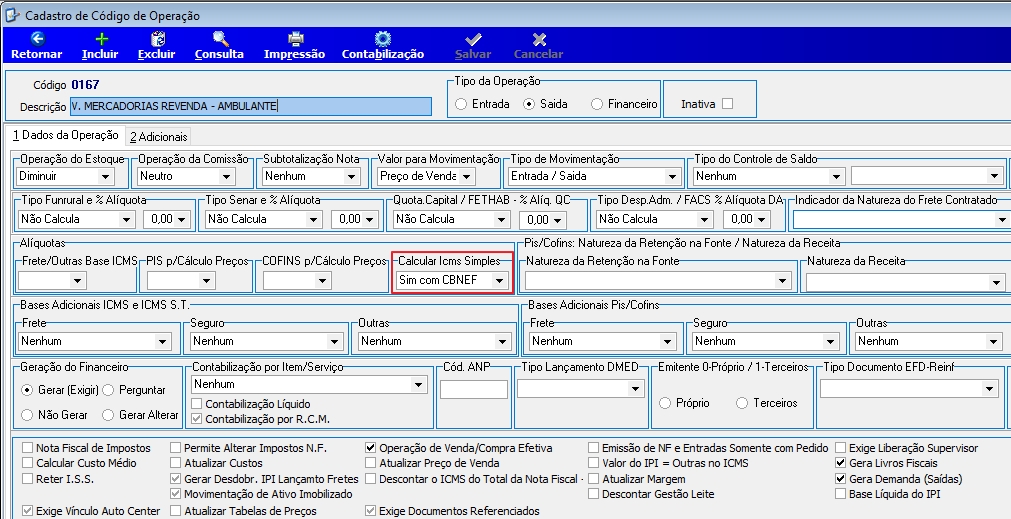1011x519 pixels.
Task: Toggle the Inativa checkbox
Action: (727, 104)
